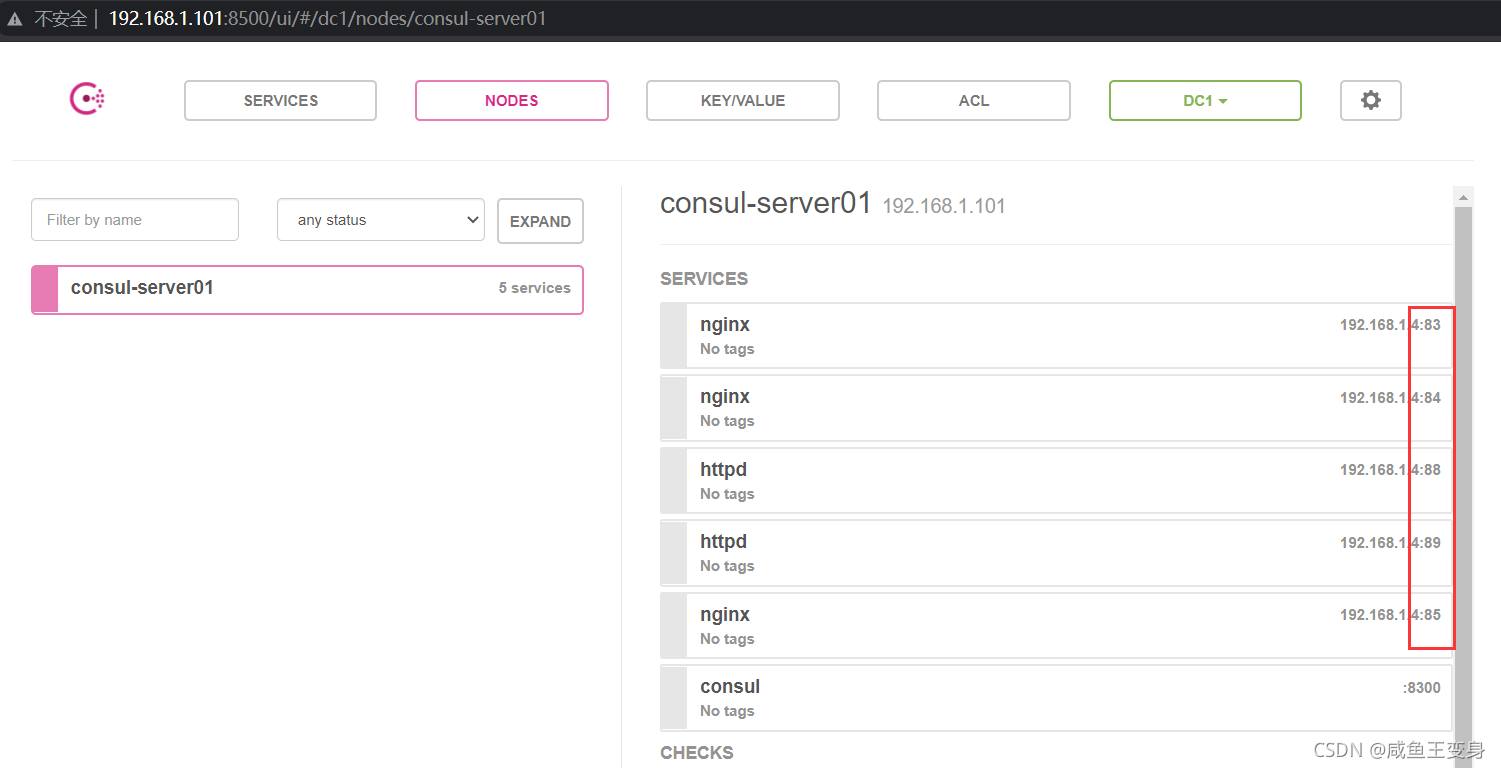The width and height of the screenshot is (1501, 768).
Task: Open the KEY/VALUE tab
Action: tap(743, 100)
